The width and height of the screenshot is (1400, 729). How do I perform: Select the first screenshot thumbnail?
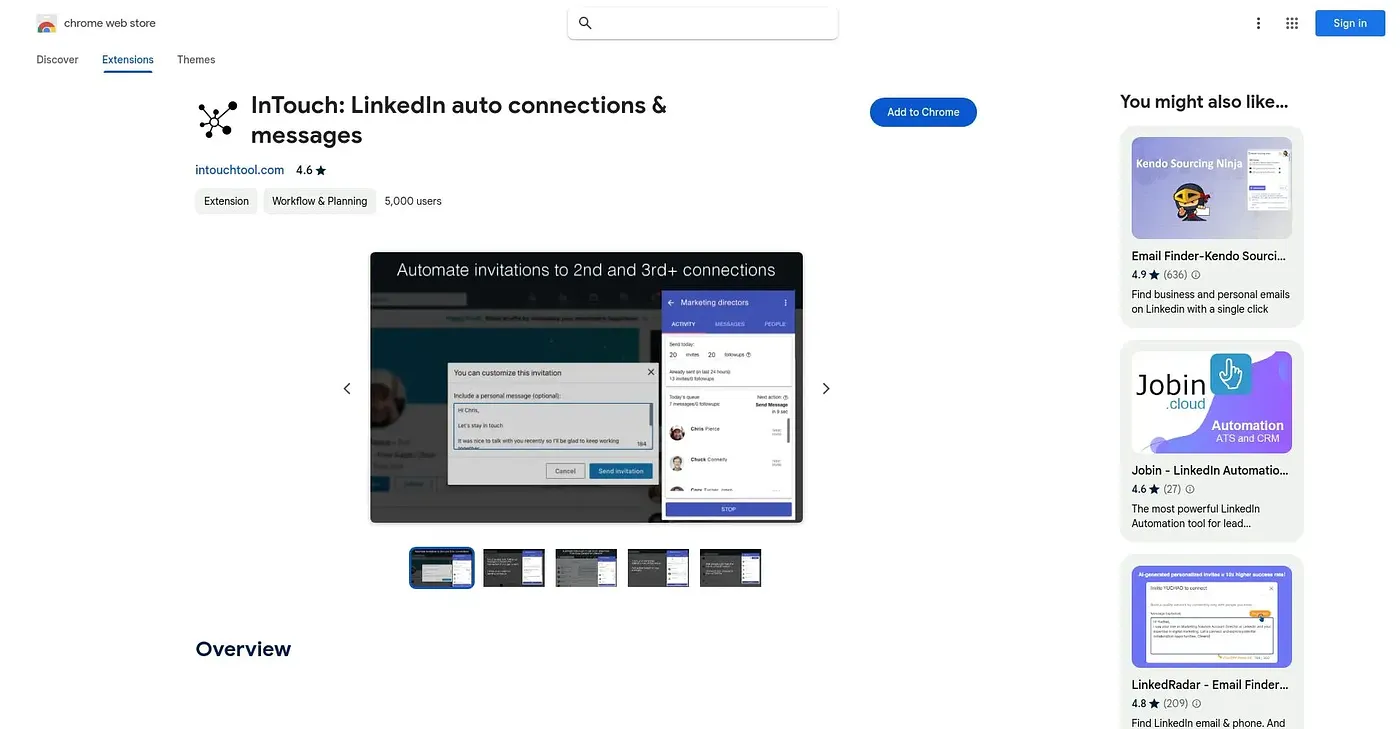click(x=442, y=568)
